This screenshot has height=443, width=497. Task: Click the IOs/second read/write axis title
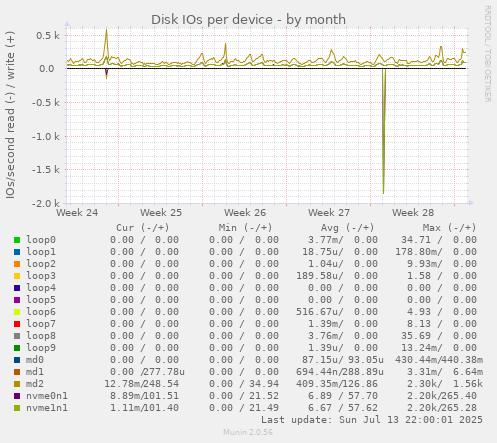tap(10, 115)
